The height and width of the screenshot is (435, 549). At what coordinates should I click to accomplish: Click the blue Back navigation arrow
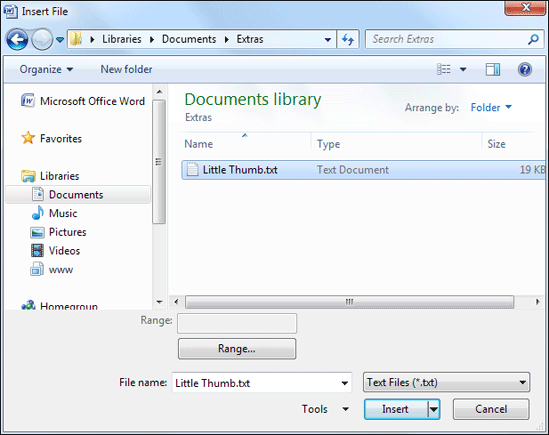(x=17, y=39)
